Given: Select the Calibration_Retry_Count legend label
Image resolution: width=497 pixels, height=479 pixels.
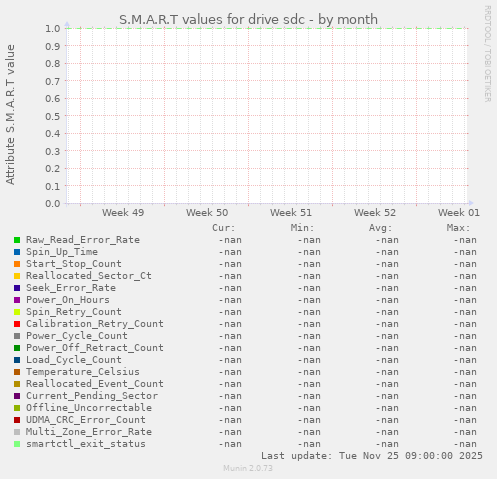Looking at the screenshot, I should point(95,324).
